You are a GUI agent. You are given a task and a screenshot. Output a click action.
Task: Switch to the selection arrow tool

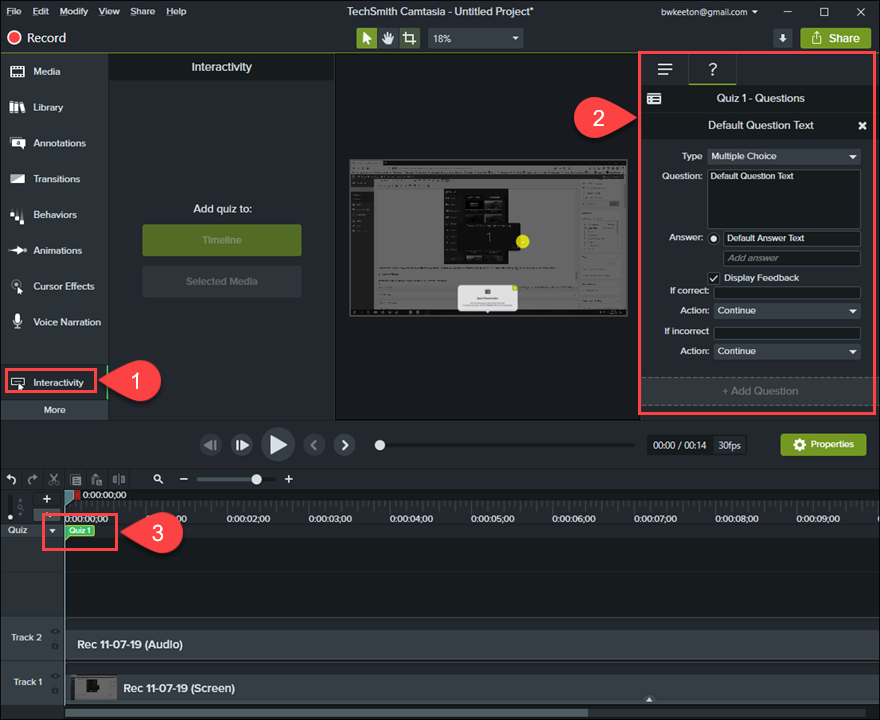(x=367, y=37)
